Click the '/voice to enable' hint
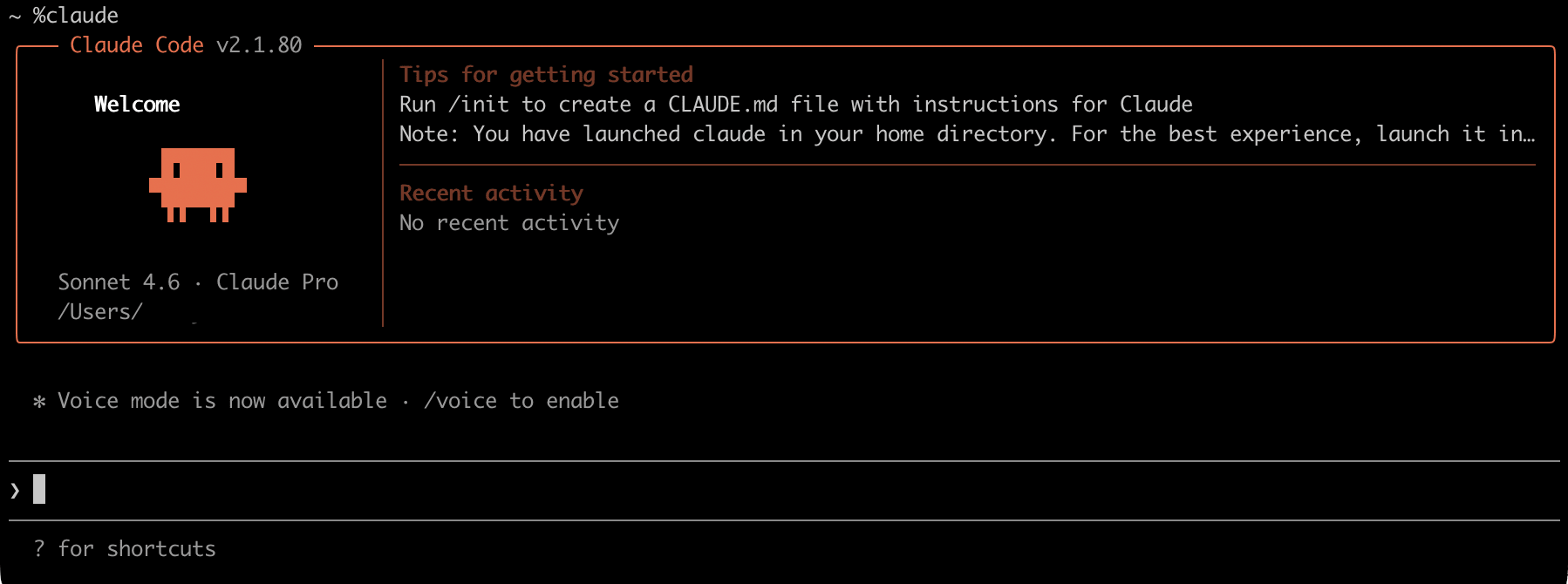This screenshot has height=584, width=1568. point(522,401)
